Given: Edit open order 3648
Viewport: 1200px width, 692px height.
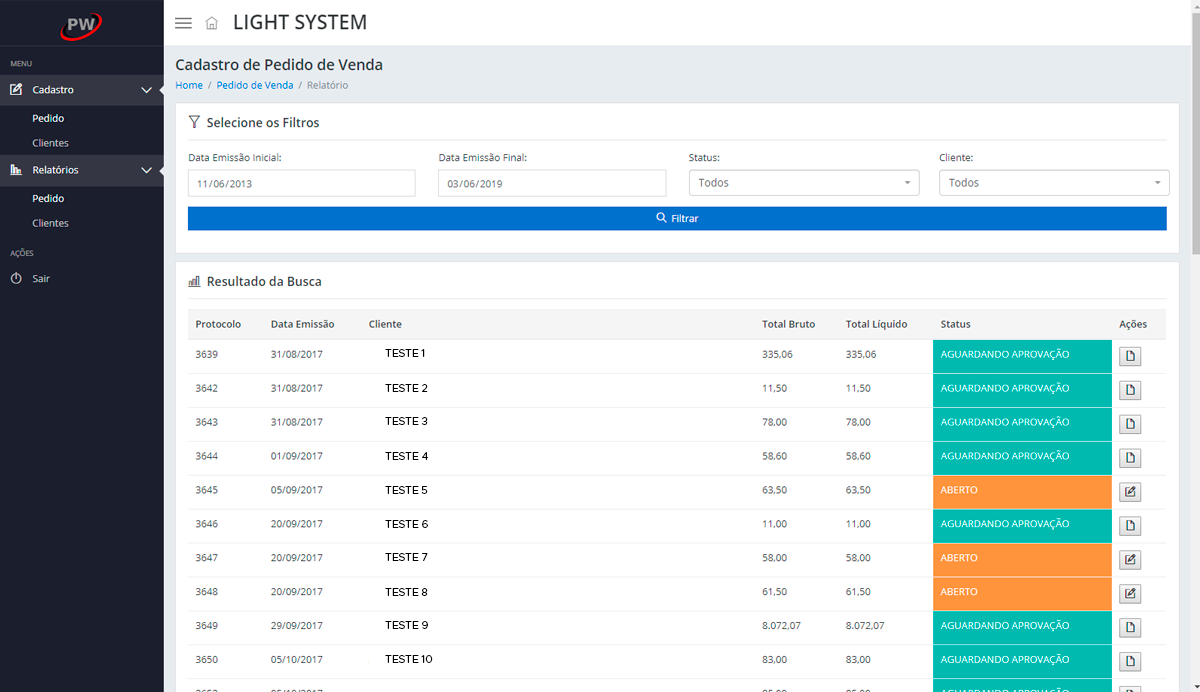Looking at the screenshot, I should (1130, 595).
